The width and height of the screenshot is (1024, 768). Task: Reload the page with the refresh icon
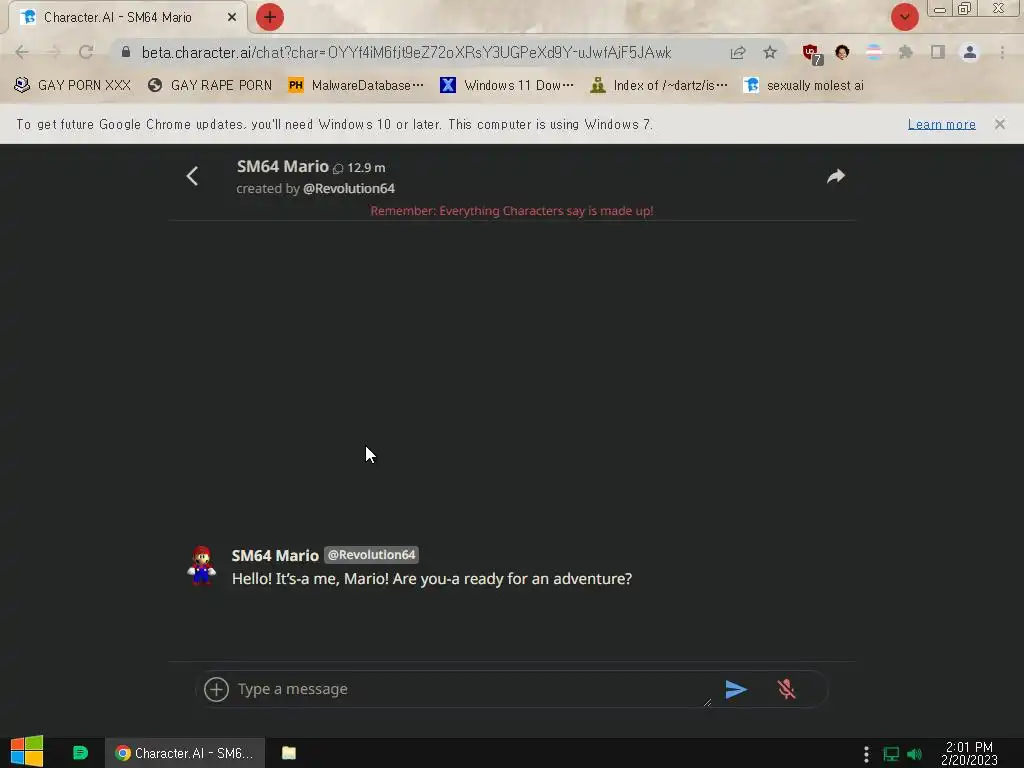[x=86, y=52]
